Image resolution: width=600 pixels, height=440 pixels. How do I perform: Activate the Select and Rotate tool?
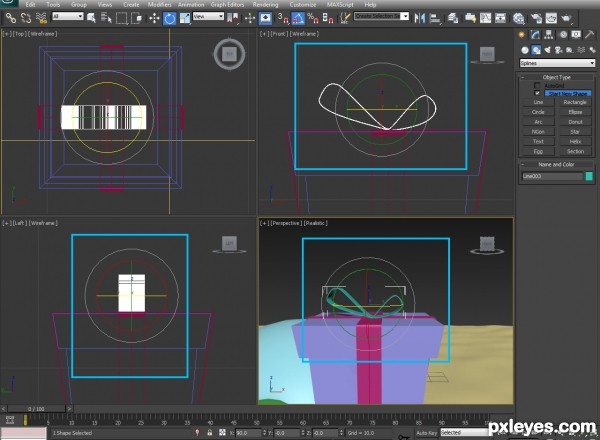[170, 18]
